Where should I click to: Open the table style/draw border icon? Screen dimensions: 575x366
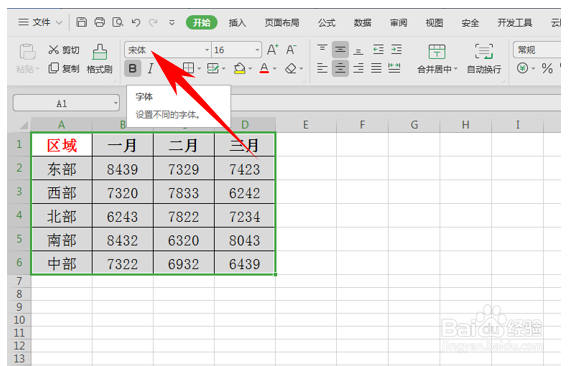coord(213,68)
